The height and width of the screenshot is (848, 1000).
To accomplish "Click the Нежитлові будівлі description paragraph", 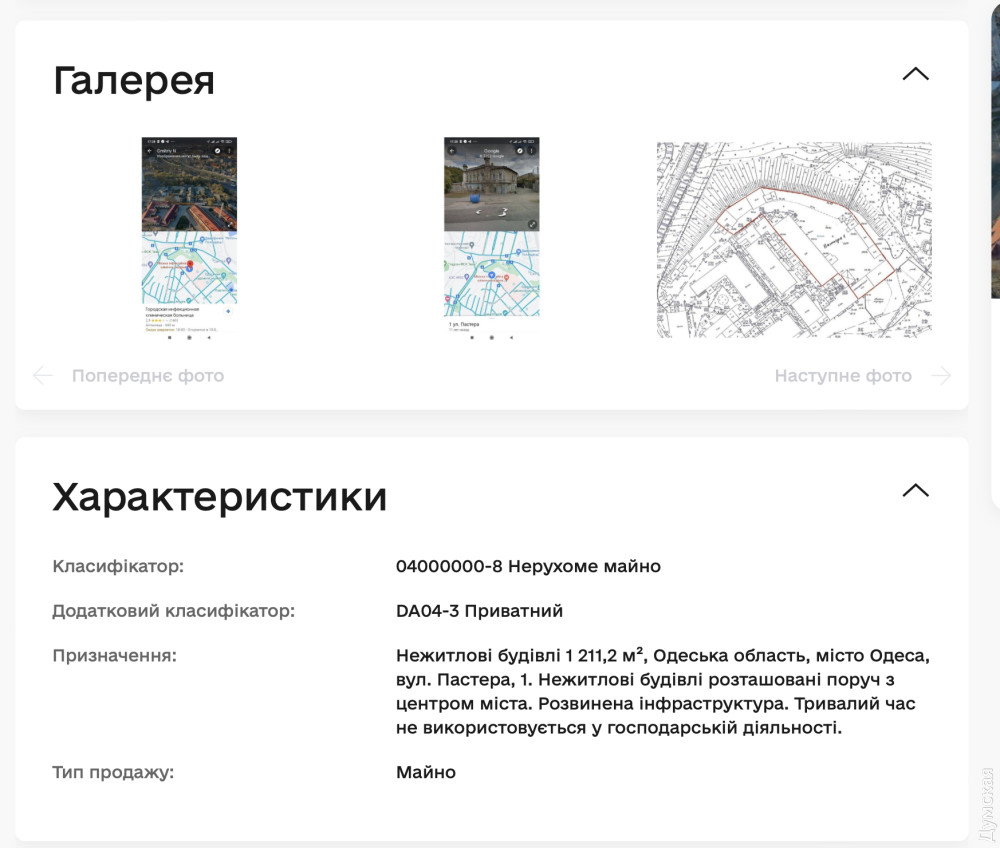I will click(662, 692).
